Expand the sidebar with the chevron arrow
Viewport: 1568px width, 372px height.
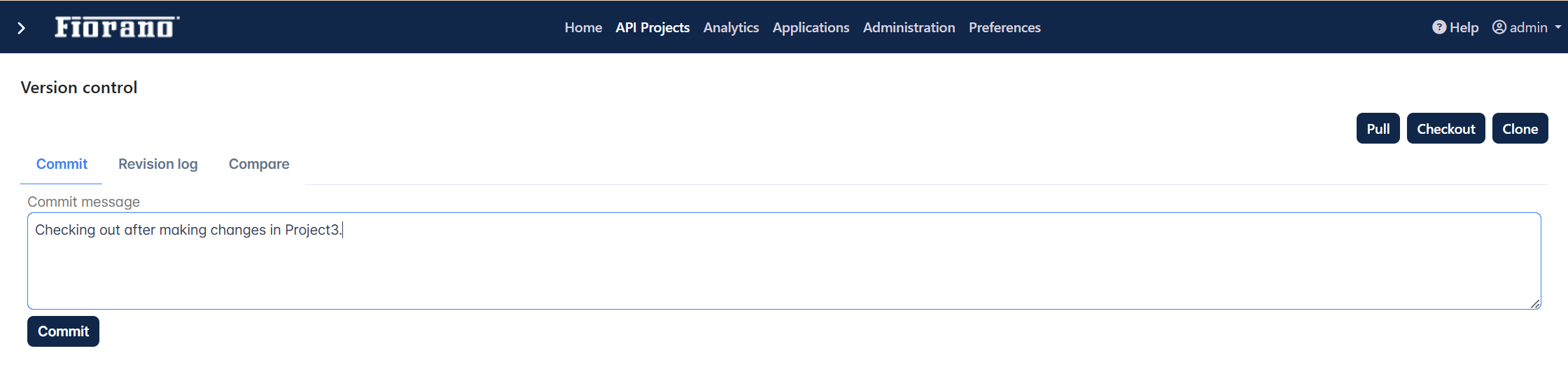click(x=22, y=28)
